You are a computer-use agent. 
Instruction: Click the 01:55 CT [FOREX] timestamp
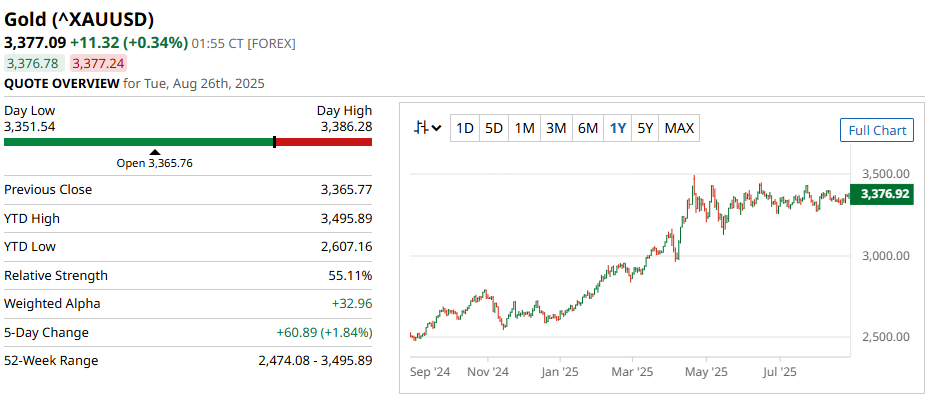pyautogui.click(x=244, y=43)
